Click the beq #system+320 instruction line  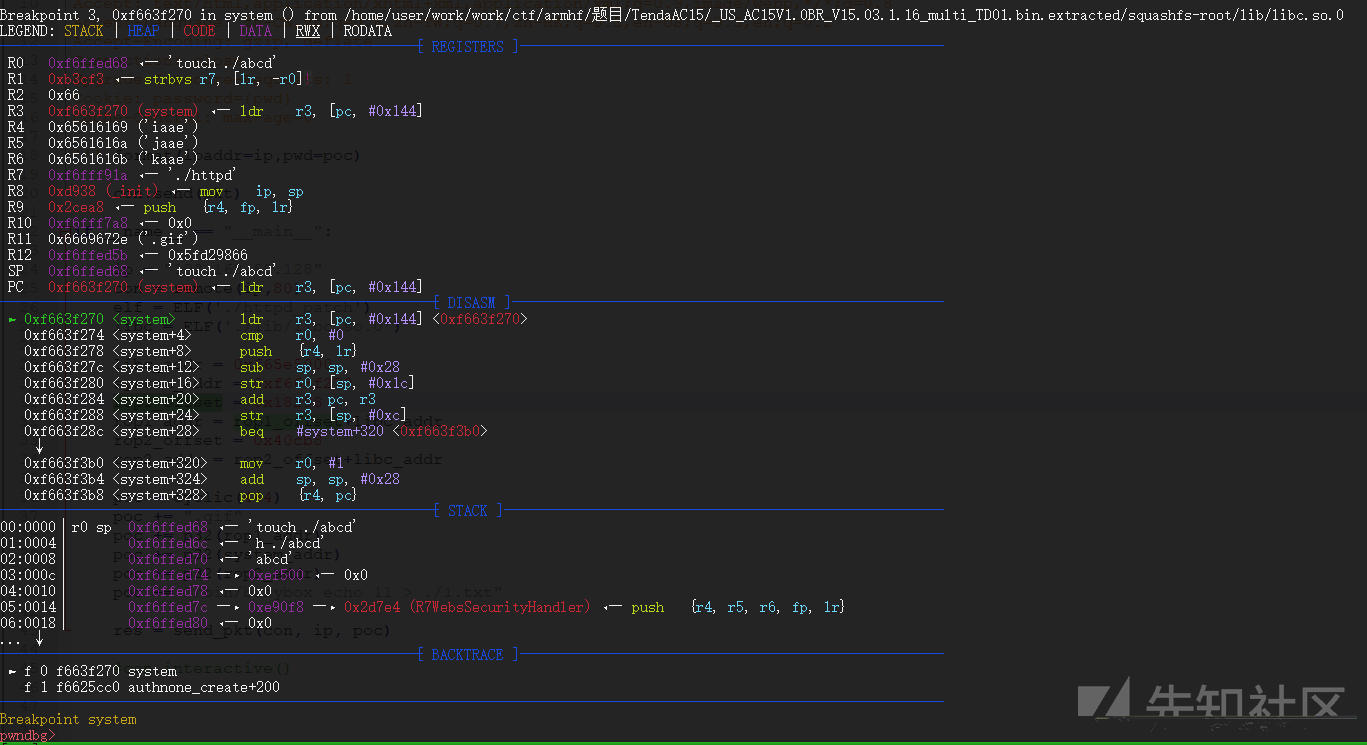click(x=256, y=431)
